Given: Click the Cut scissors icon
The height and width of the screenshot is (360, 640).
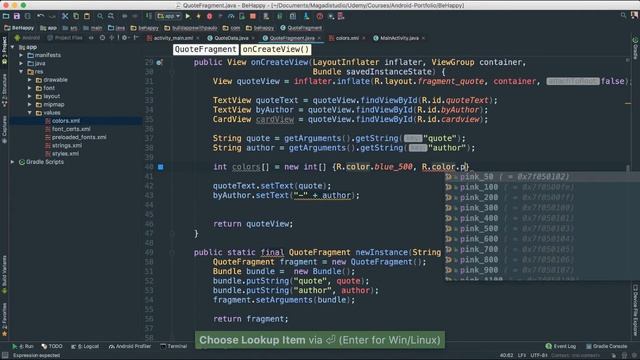Looking at the screenshot, I should coord(65,16).
